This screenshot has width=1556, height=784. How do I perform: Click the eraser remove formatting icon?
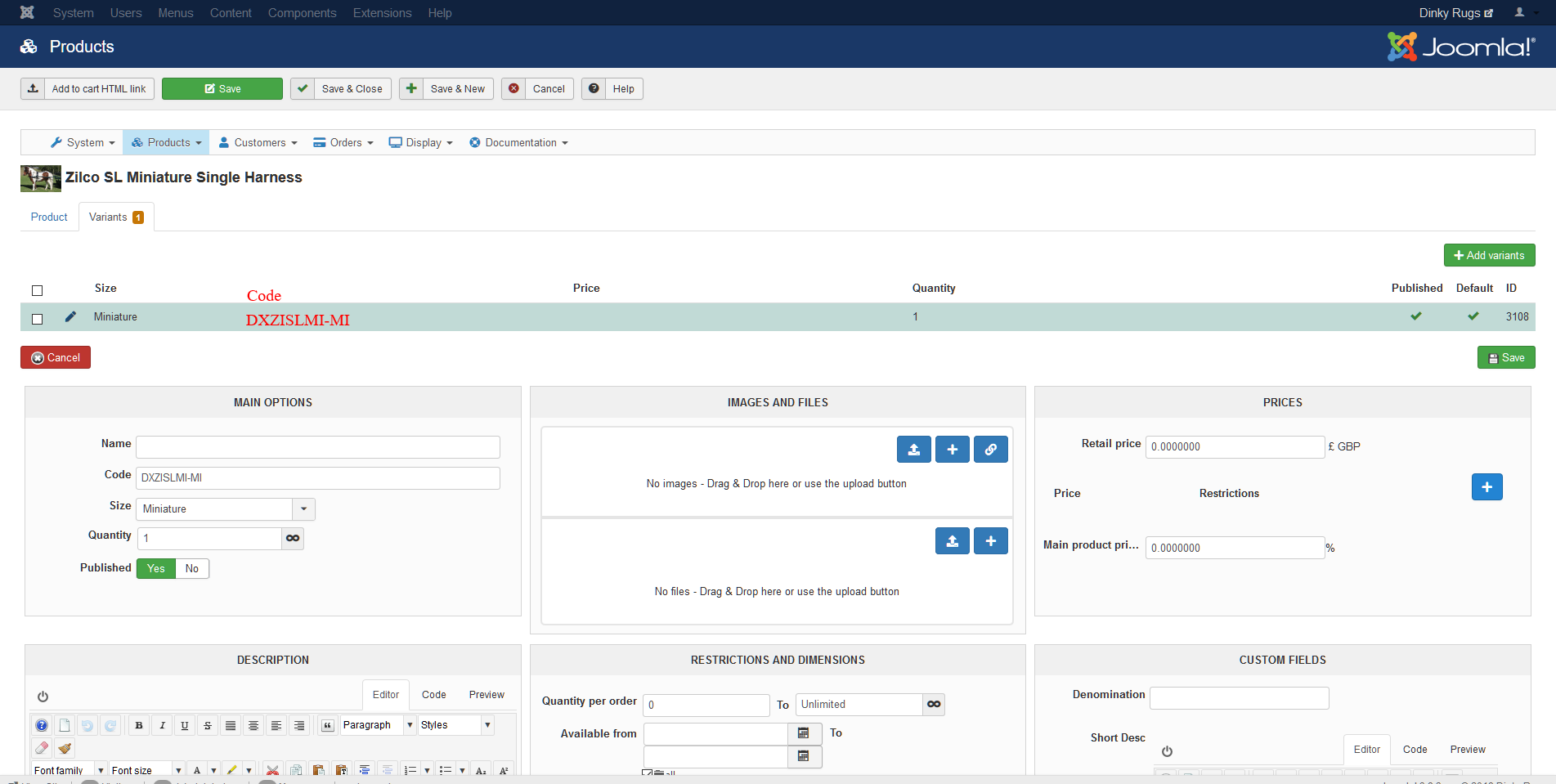click(42, 747)
